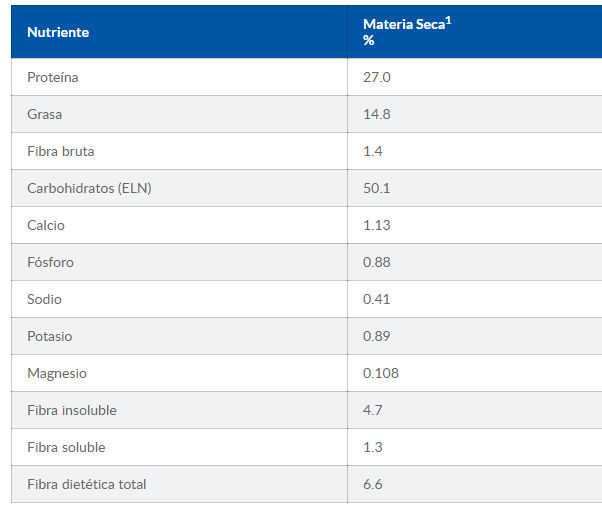602x505 pixels.
Task: Select the Fibra insoluble row label
Action: coord(72,410)
